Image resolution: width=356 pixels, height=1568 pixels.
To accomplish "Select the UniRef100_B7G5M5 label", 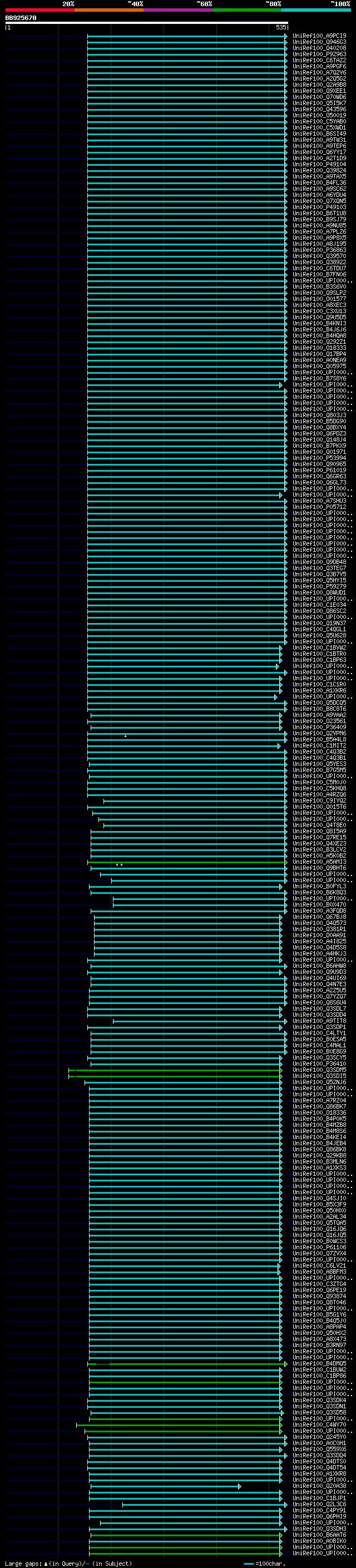I will pyautogui.click(x=319, y=770).
